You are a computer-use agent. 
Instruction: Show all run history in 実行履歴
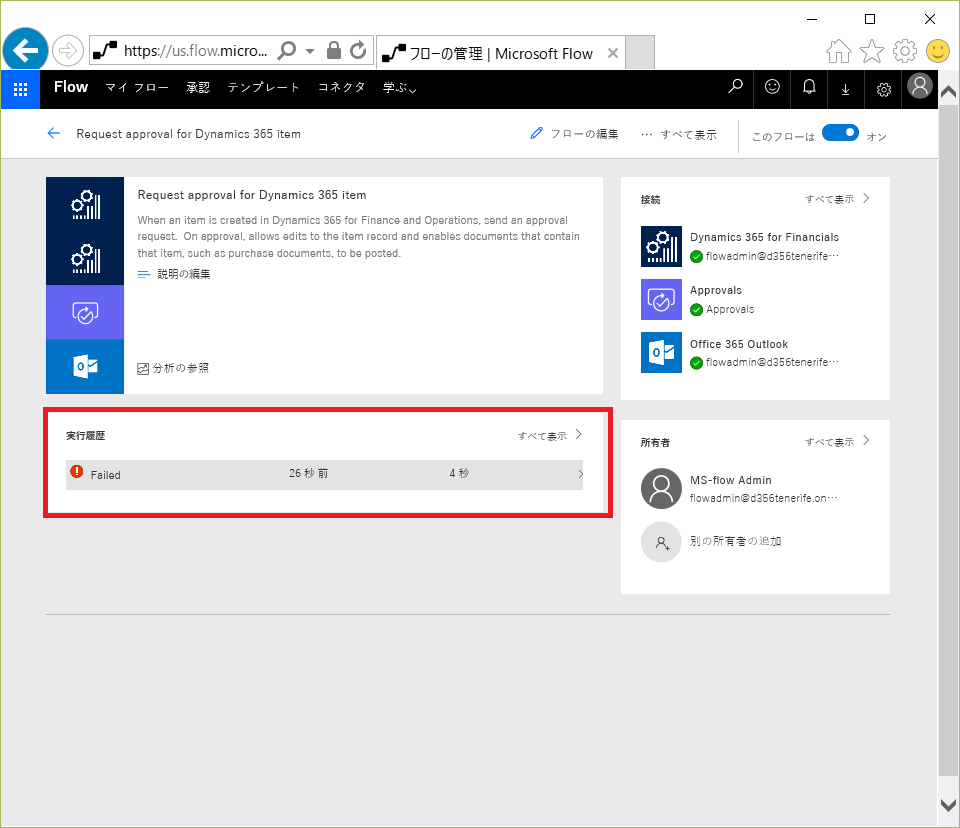tap(550, 435)
